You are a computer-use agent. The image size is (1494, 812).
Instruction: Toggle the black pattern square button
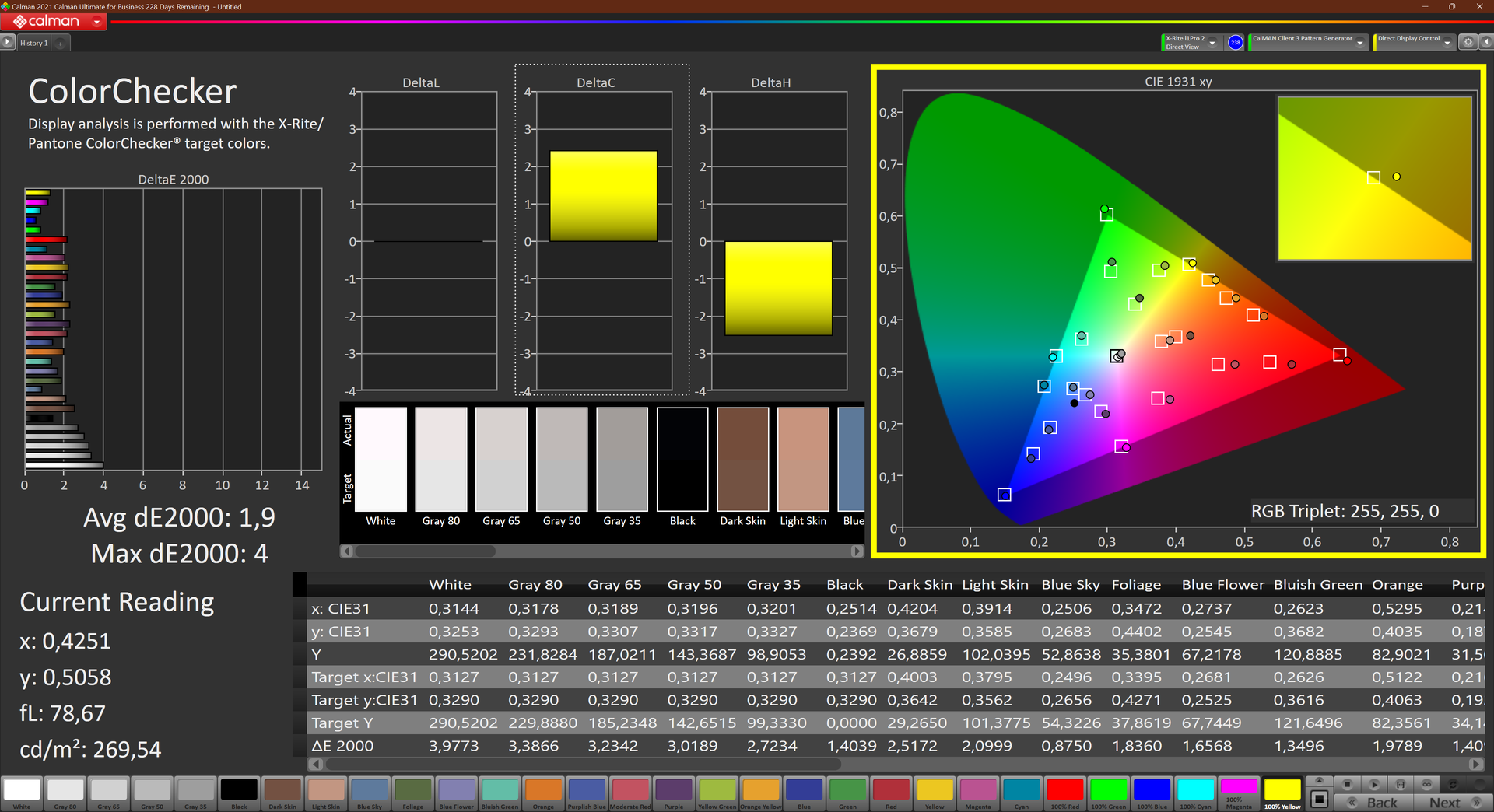pyautogui.click(x=1319, y=799)
